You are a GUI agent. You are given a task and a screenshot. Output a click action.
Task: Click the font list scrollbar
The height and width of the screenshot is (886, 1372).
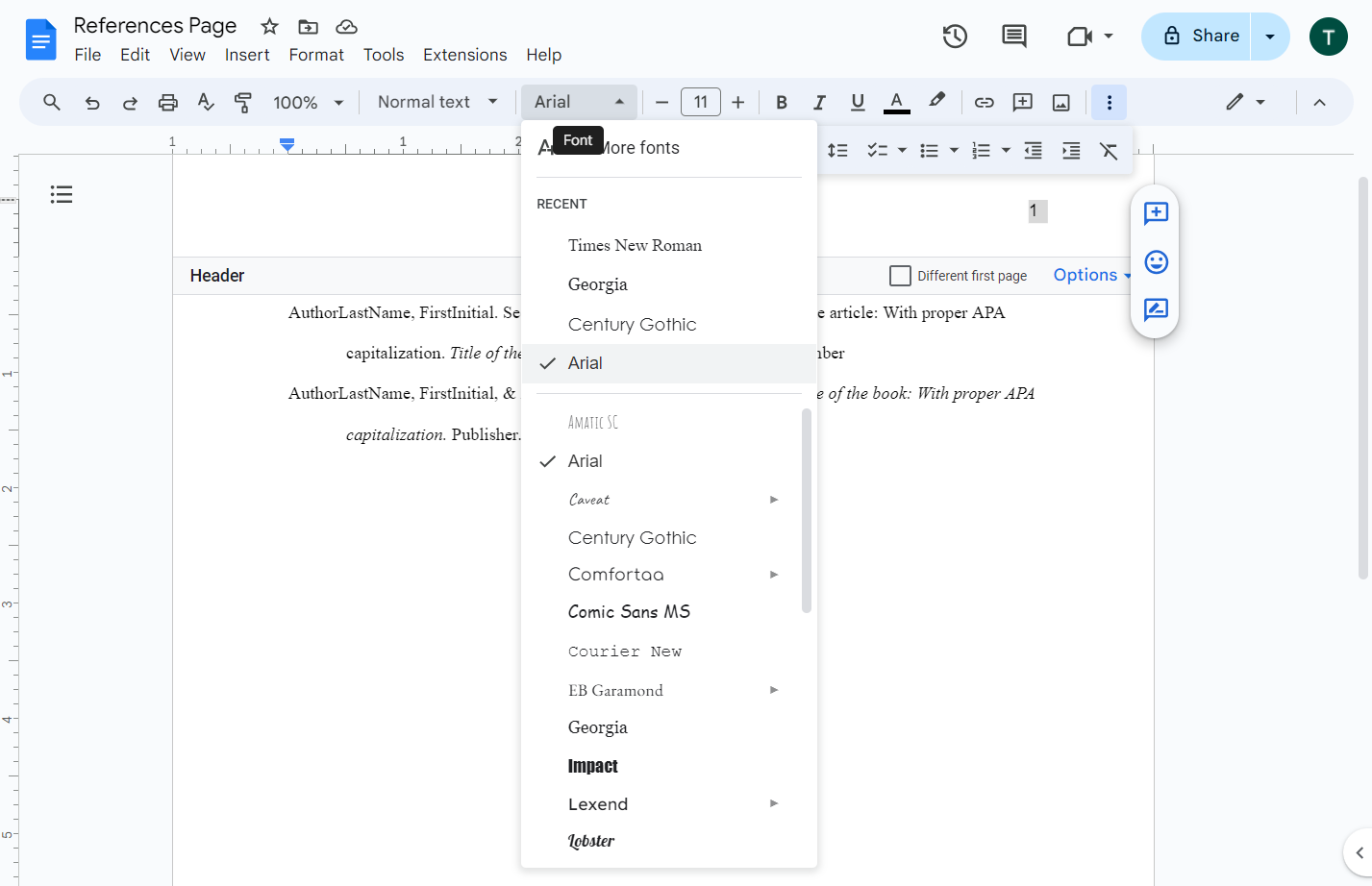[807, 510]
